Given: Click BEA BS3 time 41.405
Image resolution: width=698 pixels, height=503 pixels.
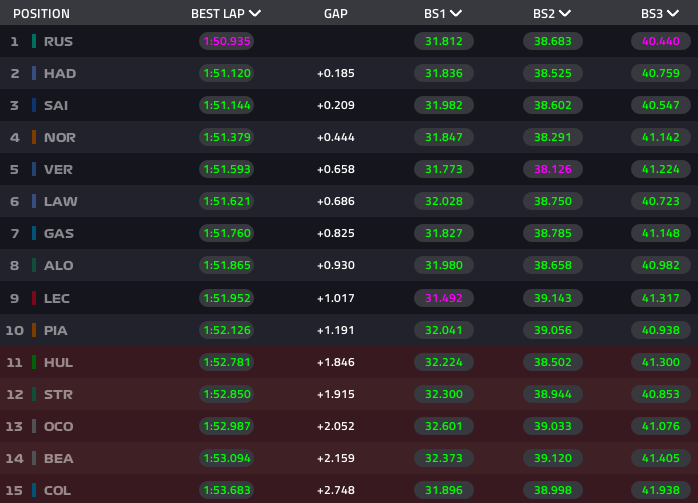Looking at the screenshot, I should coord(662,458).
